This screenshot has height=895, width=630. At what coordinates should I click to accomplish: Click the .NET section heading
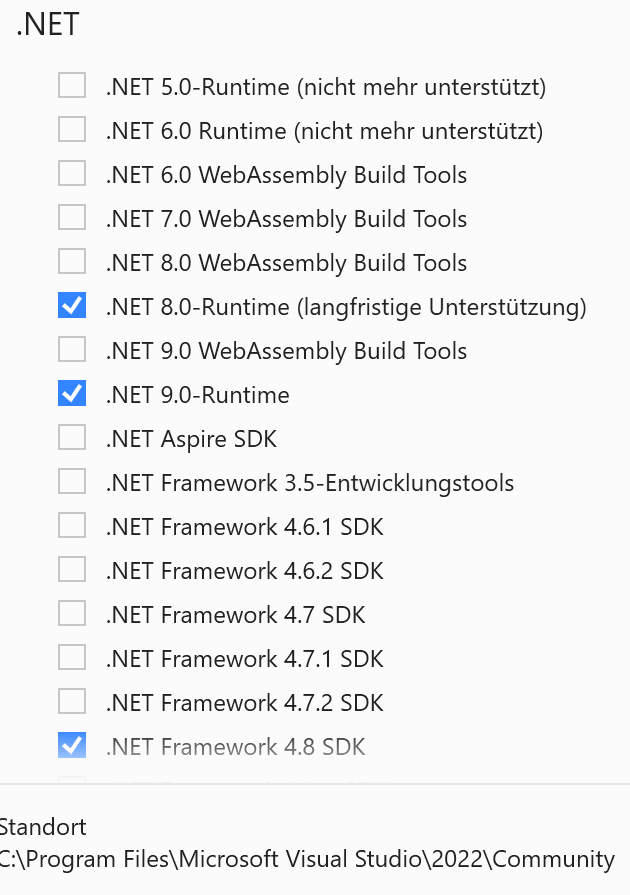(x=47, y=24)
